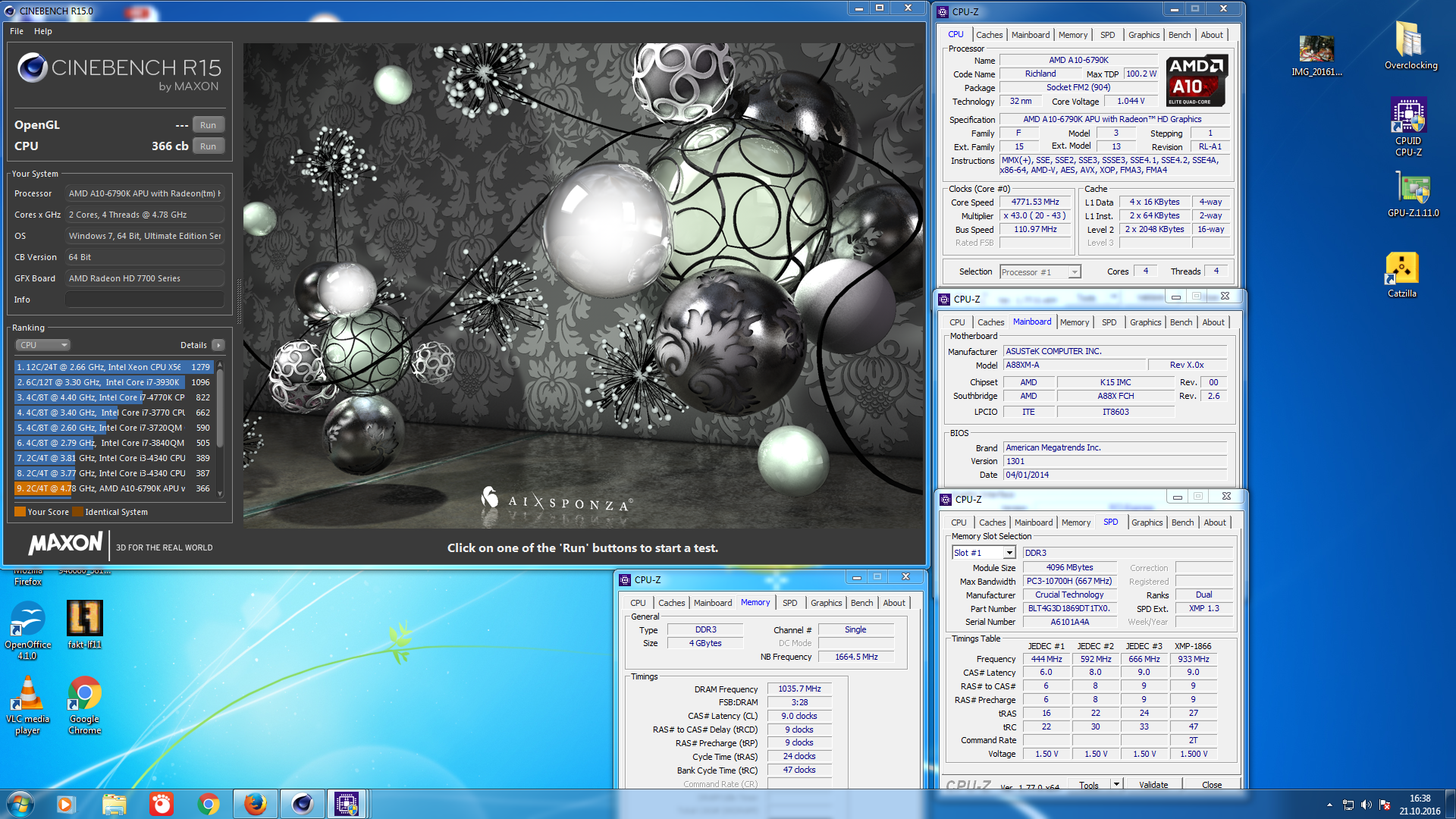1456x819 pixels.
Task: Select the Catzilla desktop shortcut
Action: [x=1402, y=275]
